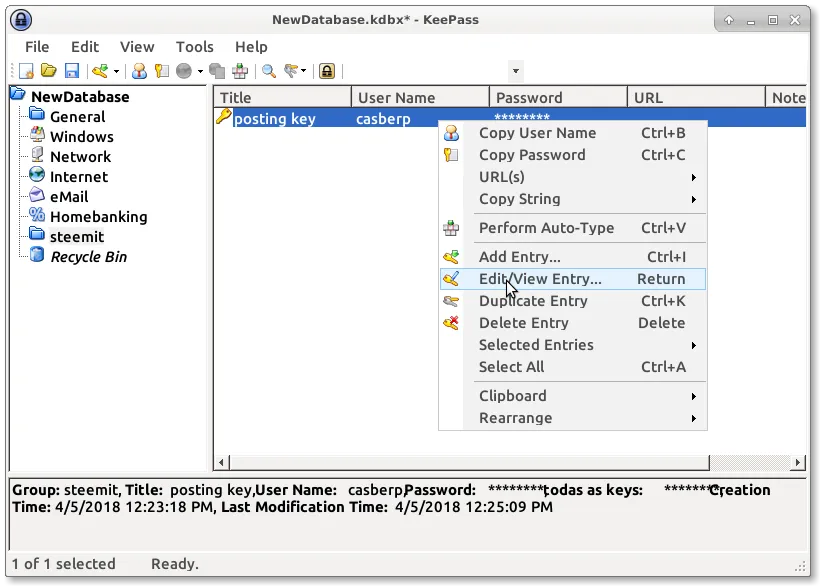Click Copy Password toolbar icon
This screenshot has height=586, width=820.
161,71
